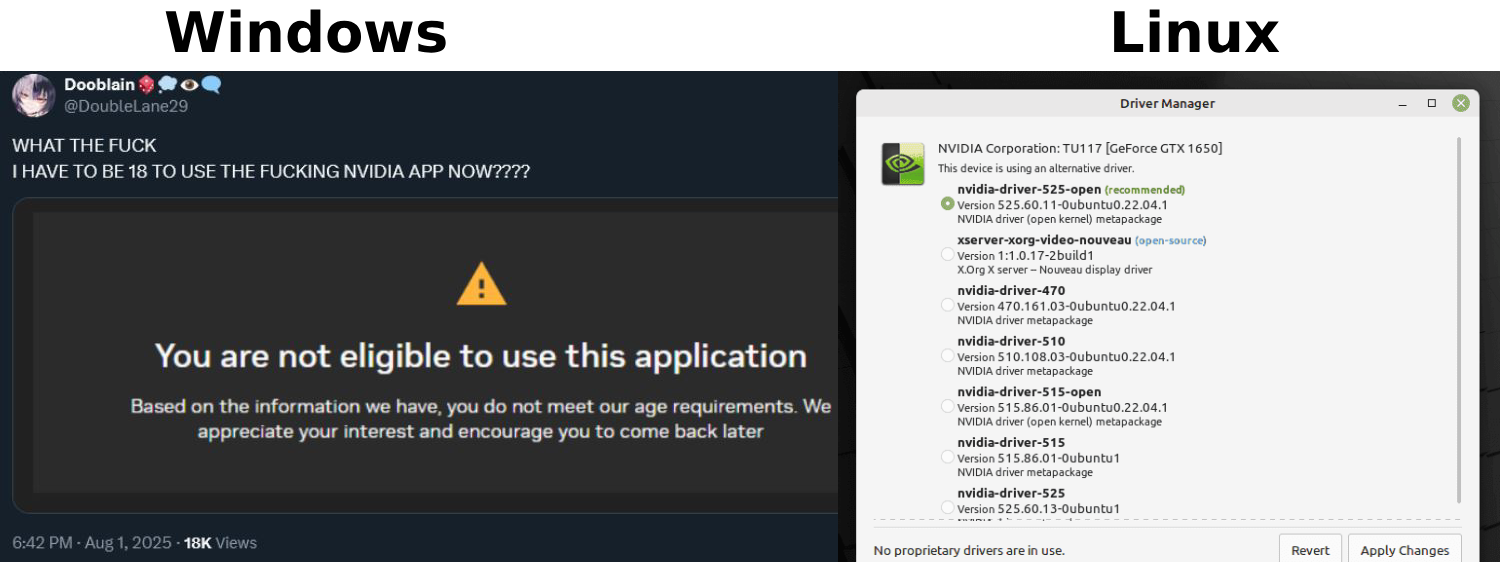Click 'This device is using an alternative driver.' text
The image size is (1500, 562).
click(1036, 168)
